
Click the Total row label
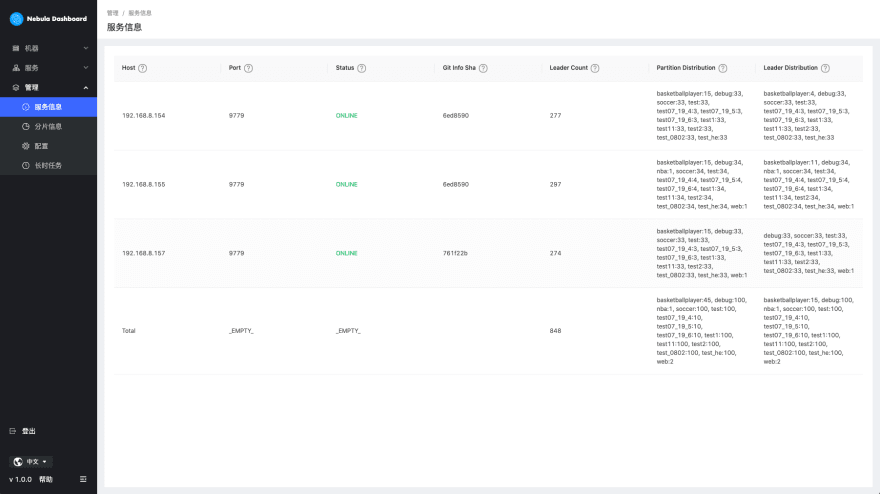tap(129, 331)
